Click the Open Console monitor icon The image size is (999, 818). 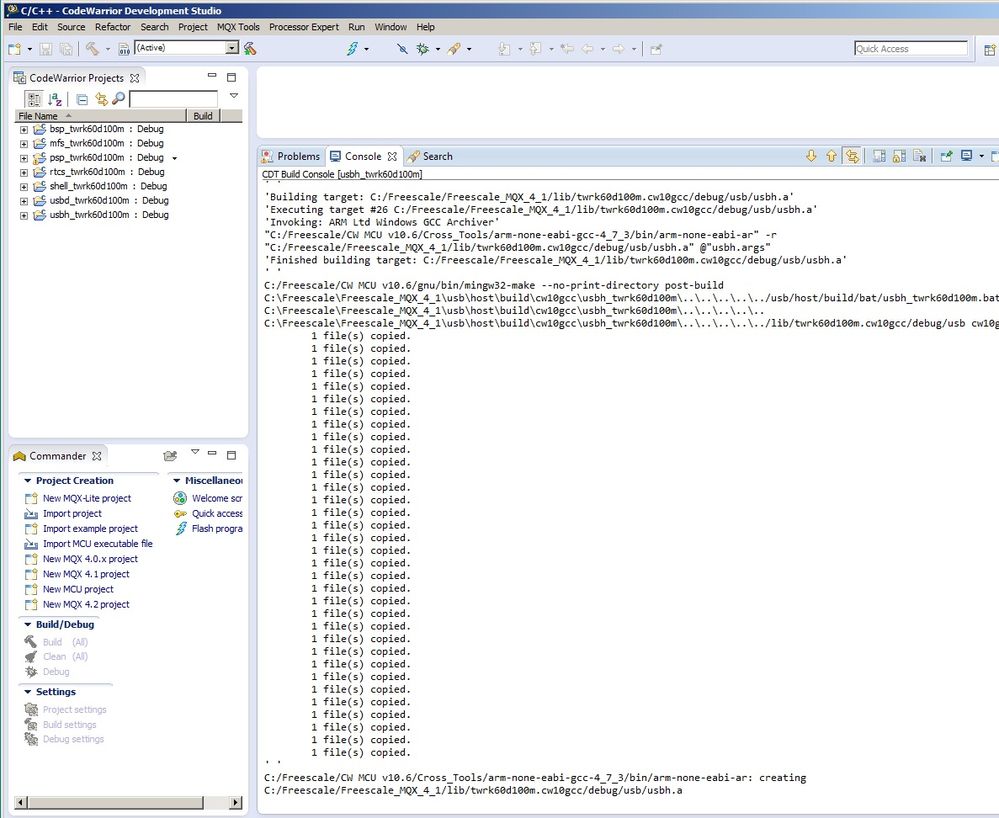966,156
